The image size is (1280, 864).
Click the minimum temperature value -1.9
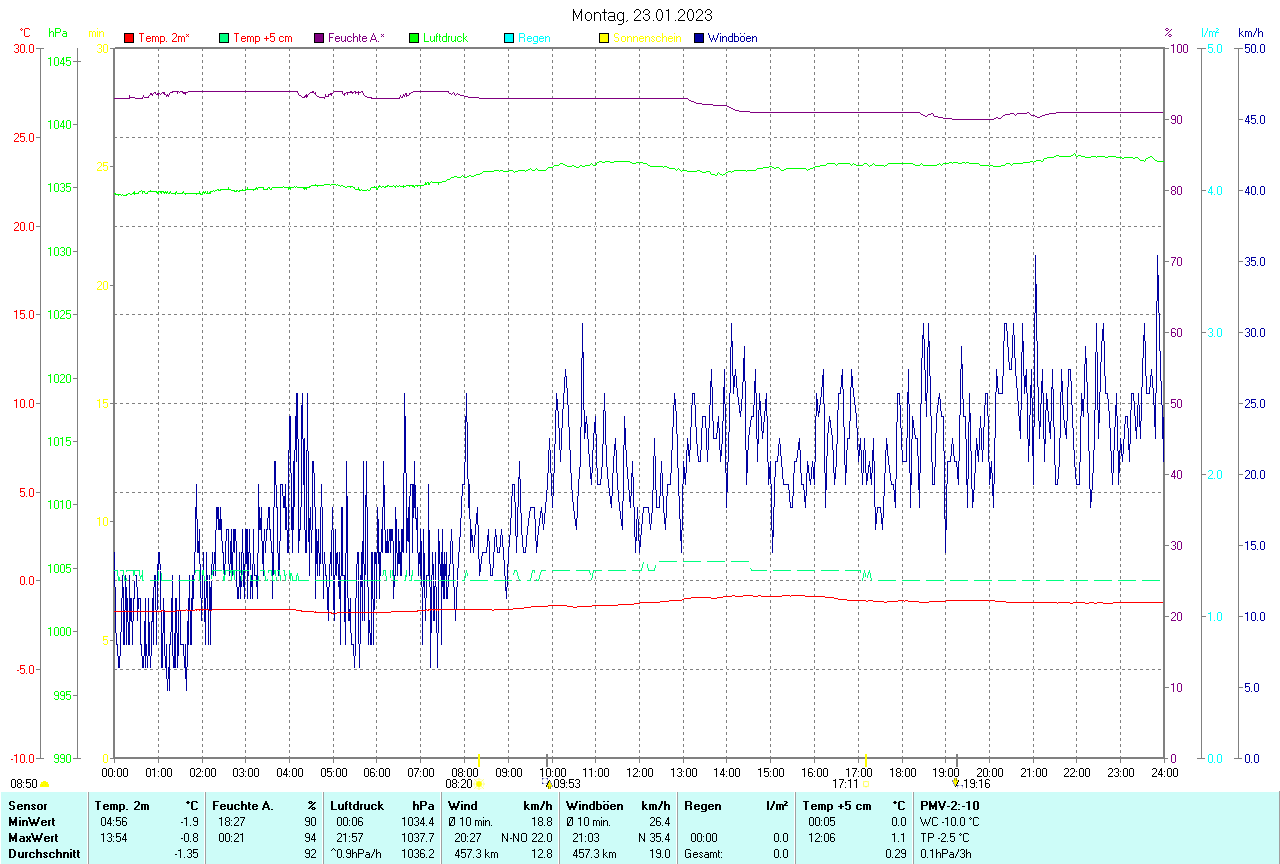coord(189,822)
